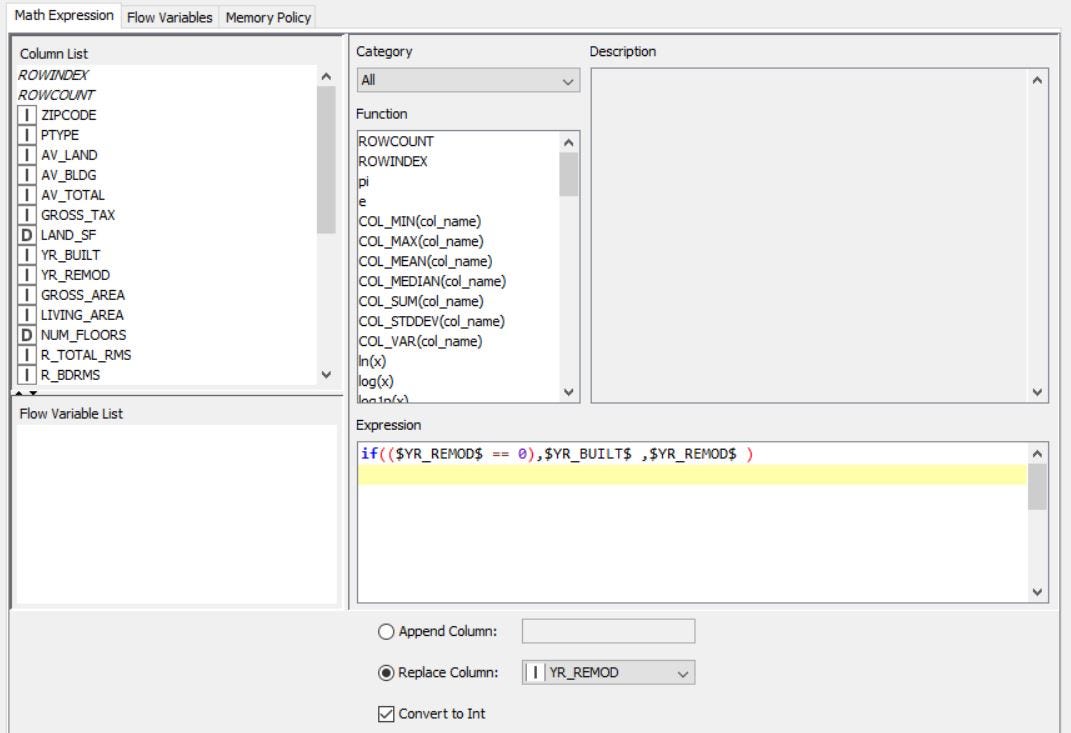Screen dimensions: 1071x733
Task: Click Function list scrollbar down arrow
Action: [x=568, y=392]
